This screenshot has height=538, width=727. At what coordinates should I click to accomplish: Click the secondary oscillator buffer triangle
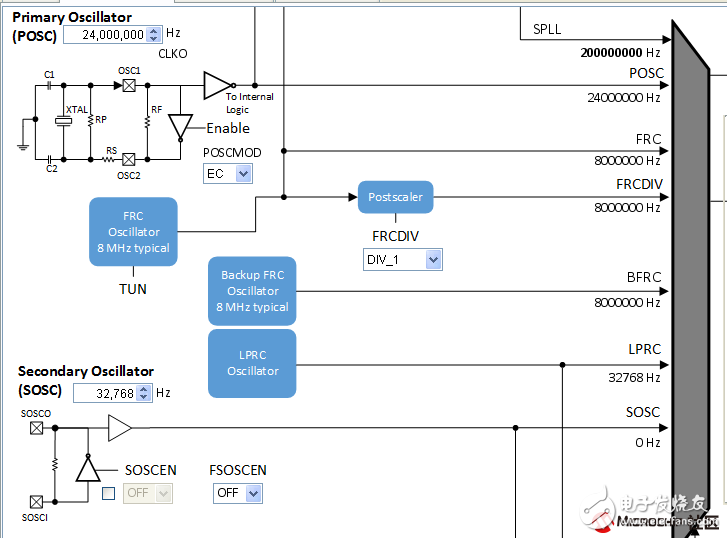(120, 428)
